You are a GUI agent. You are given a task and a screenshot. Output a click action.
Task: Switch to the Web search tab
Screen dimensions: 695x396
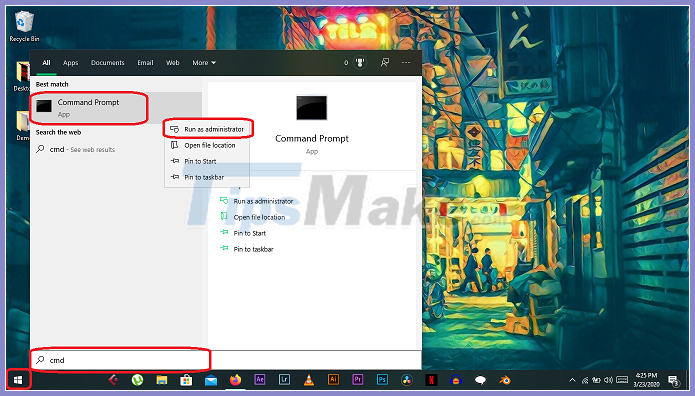(172, 63)
